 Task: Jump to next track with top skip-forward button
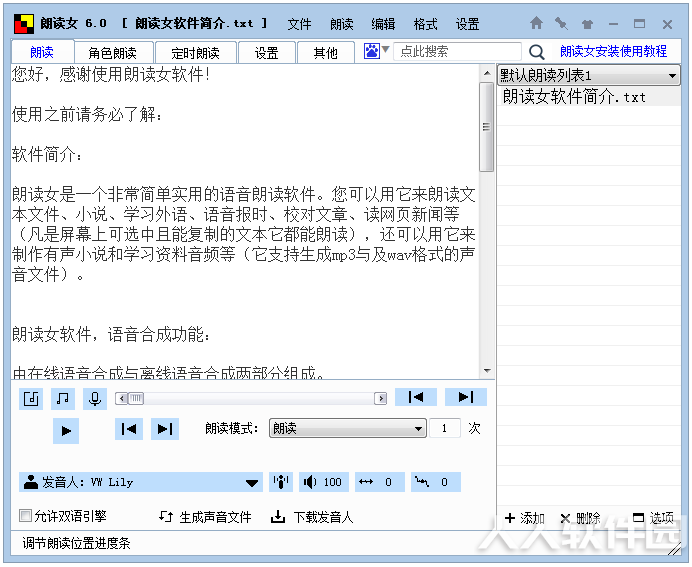click(x=466, y=397)
